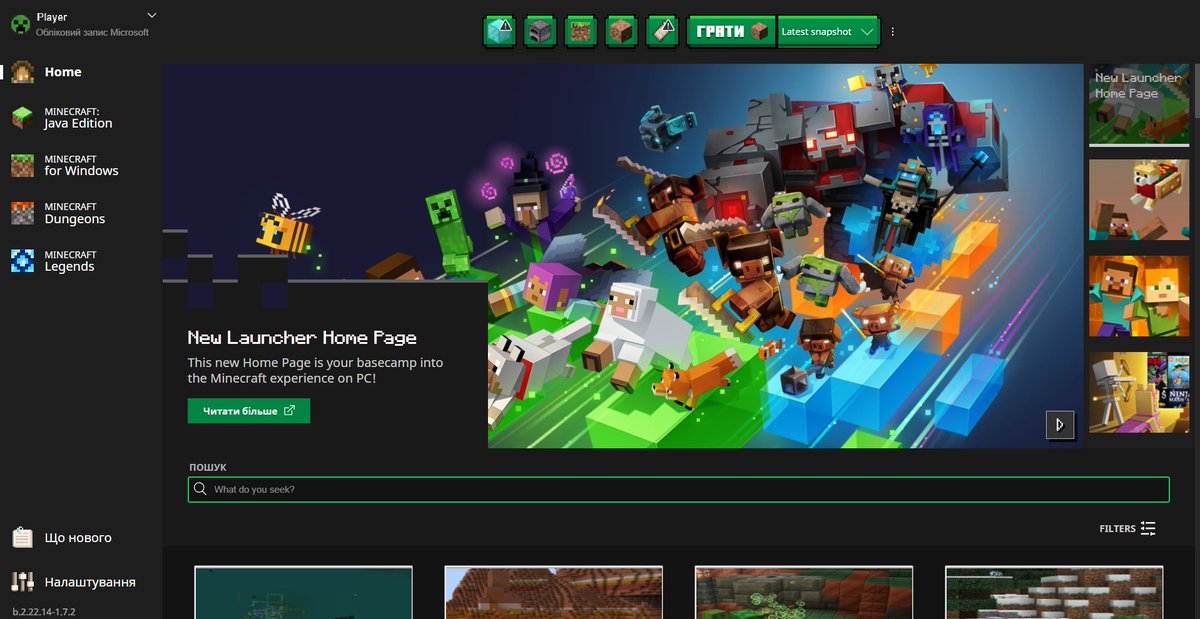This screenshot has width=1200, height=619.
Task: Expand the Player account dropdown arrow
Action: tap(152, 15)
